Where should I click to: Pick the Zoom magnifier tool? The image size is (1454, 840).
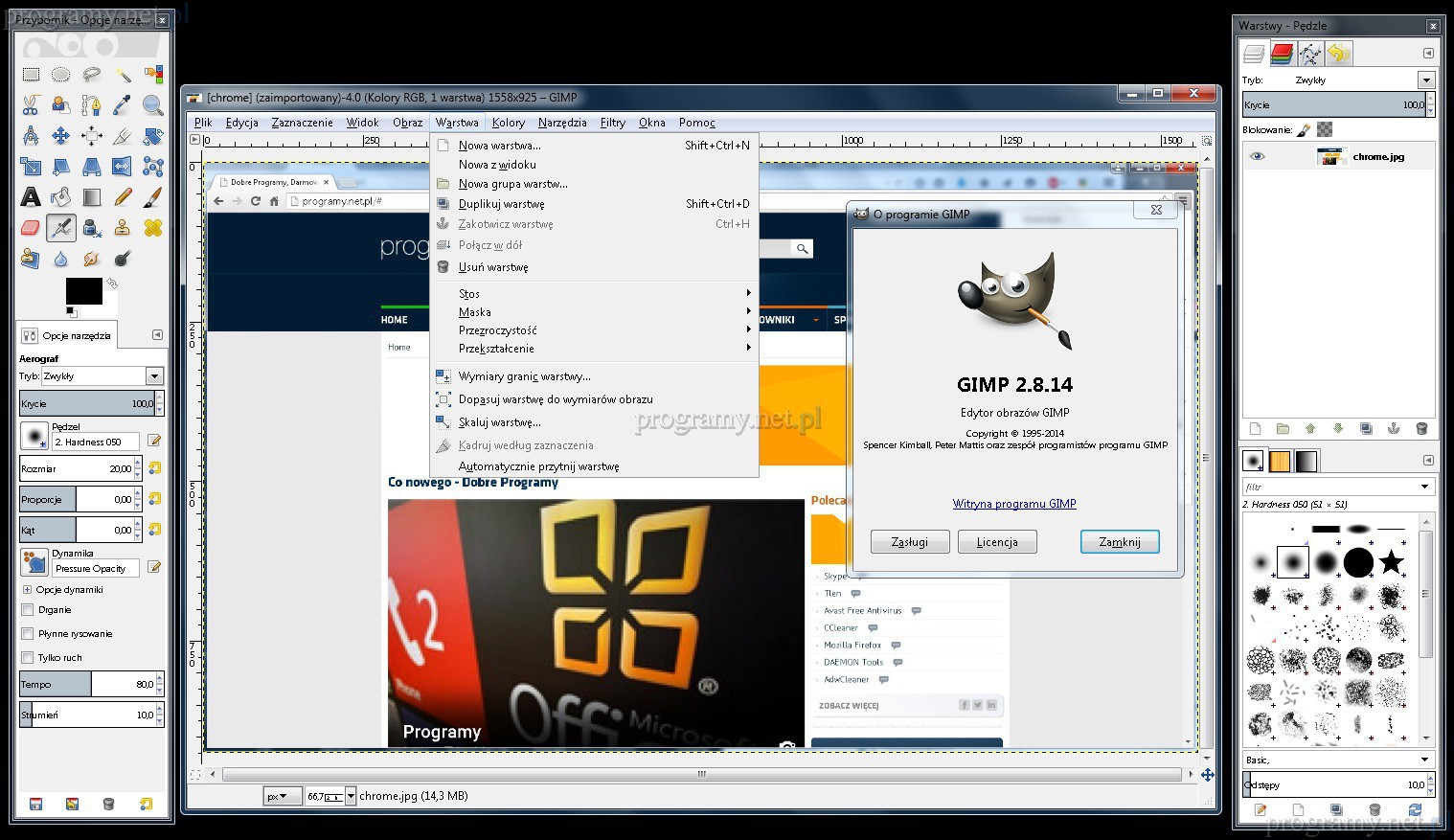coord(152,105)
